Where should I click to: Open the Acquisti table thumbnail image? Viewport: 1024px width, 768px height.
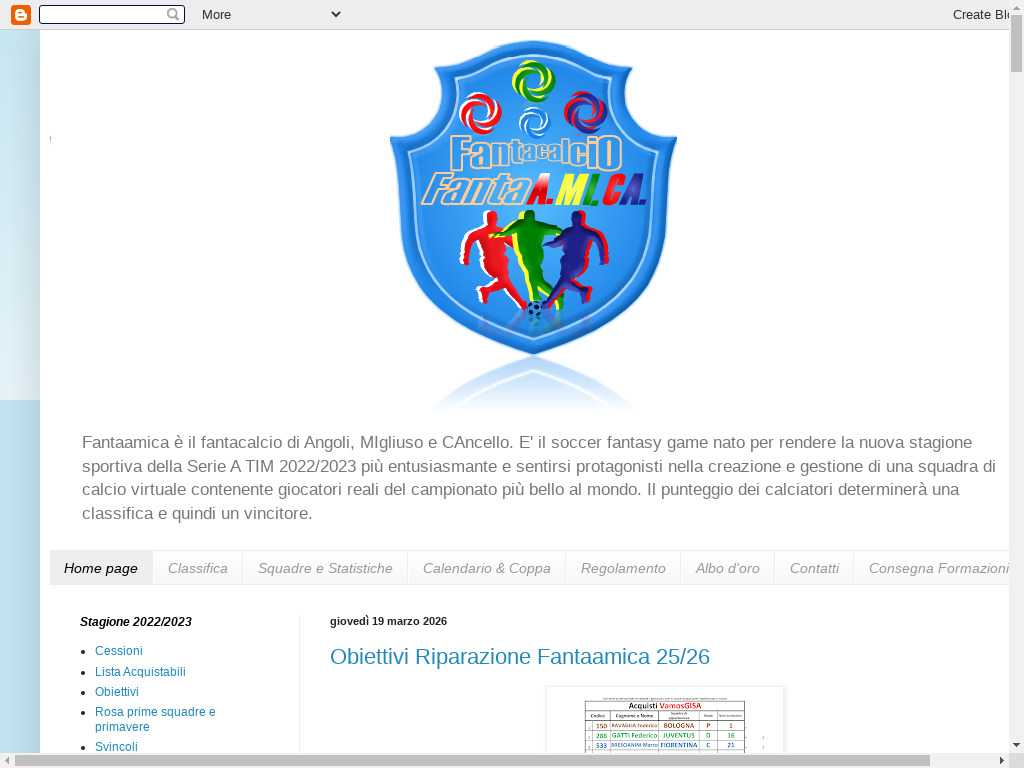click(665, 722)
